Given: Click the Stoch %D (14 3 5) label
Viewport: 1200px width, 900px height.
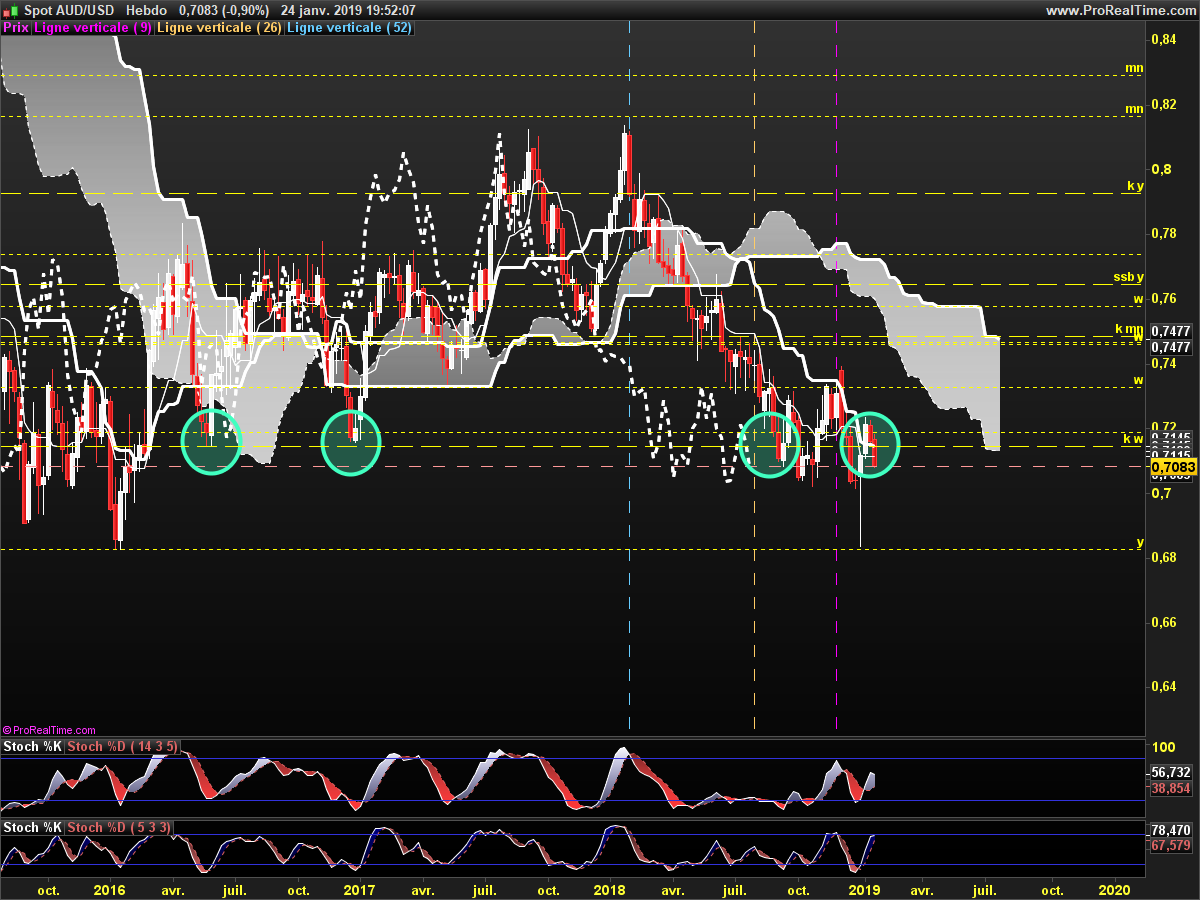Looking at the screenshot, I should click(123, 747).
